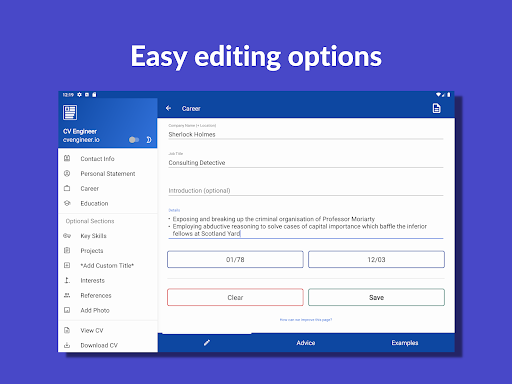Click the Introduction (optional) input field
This screenshot has height=384, width=512.
(306, 191)
